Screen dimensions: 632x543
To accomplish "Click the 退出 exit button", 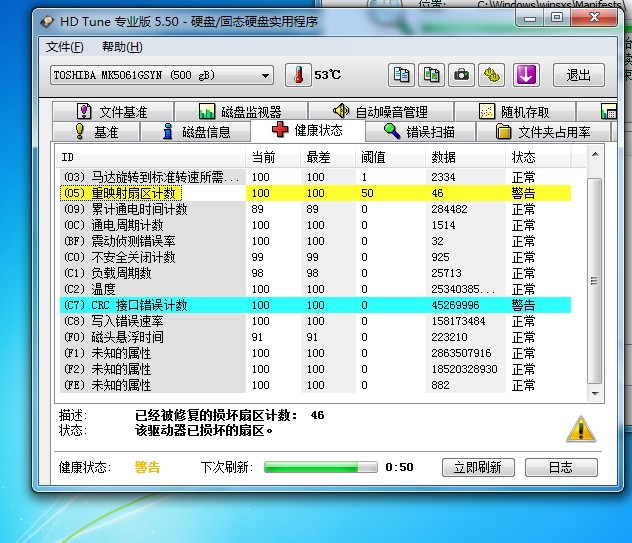I will (x=578, y=75).
